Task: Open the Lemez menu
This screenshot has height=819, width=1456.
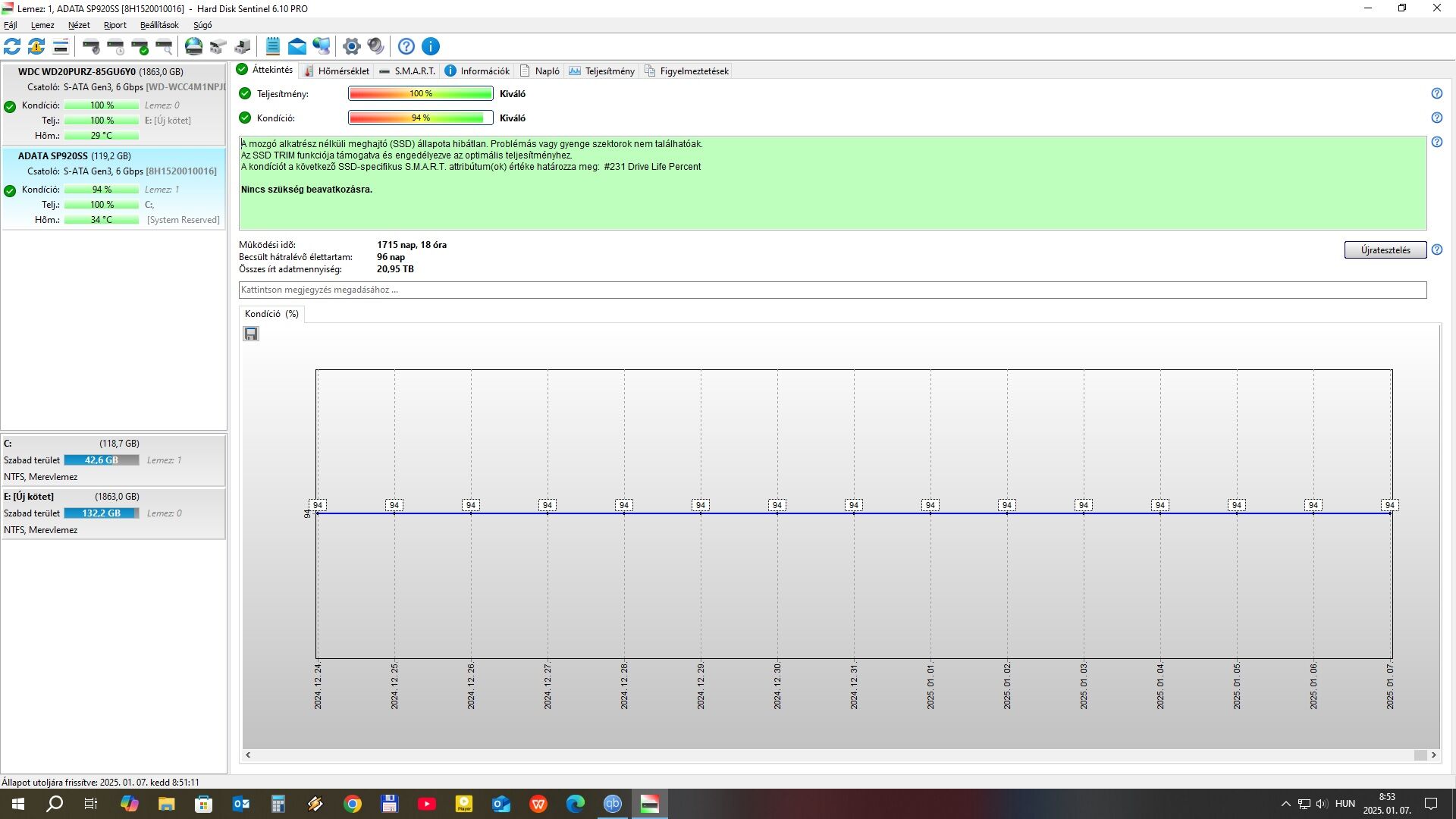Action: (x=42, y=25)
